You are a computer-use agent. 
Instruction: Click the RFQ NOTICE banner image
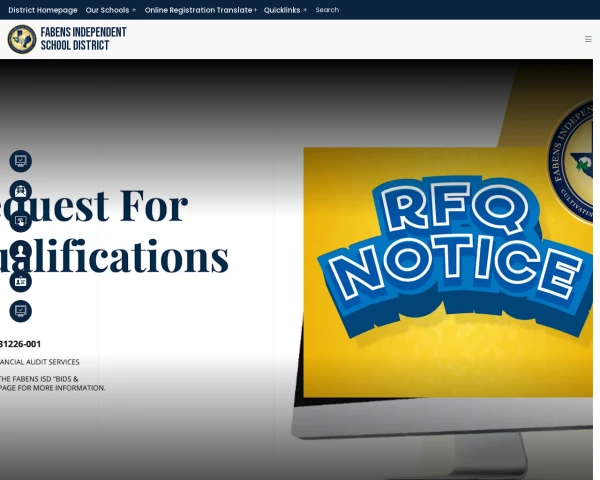coord(448,272)
